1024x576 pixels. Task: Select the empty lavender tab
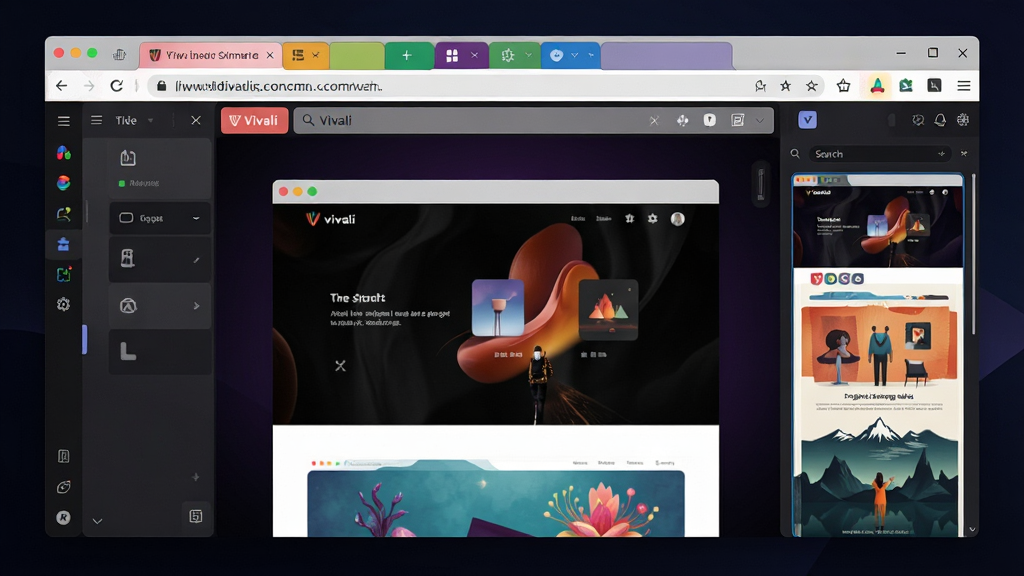point(666,56)
